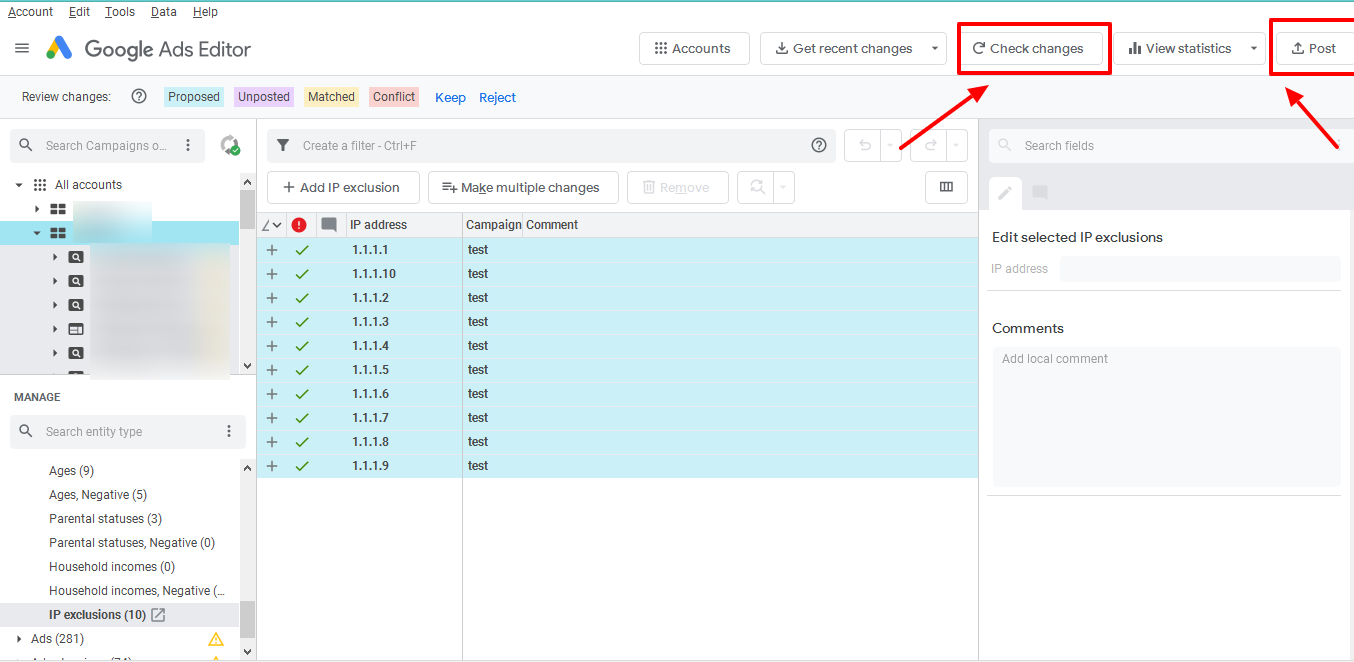Click the Unposted color legend tag
The width and height of the screenshot is (1354, 662).
pyautogui.click(x=264, y=97)
